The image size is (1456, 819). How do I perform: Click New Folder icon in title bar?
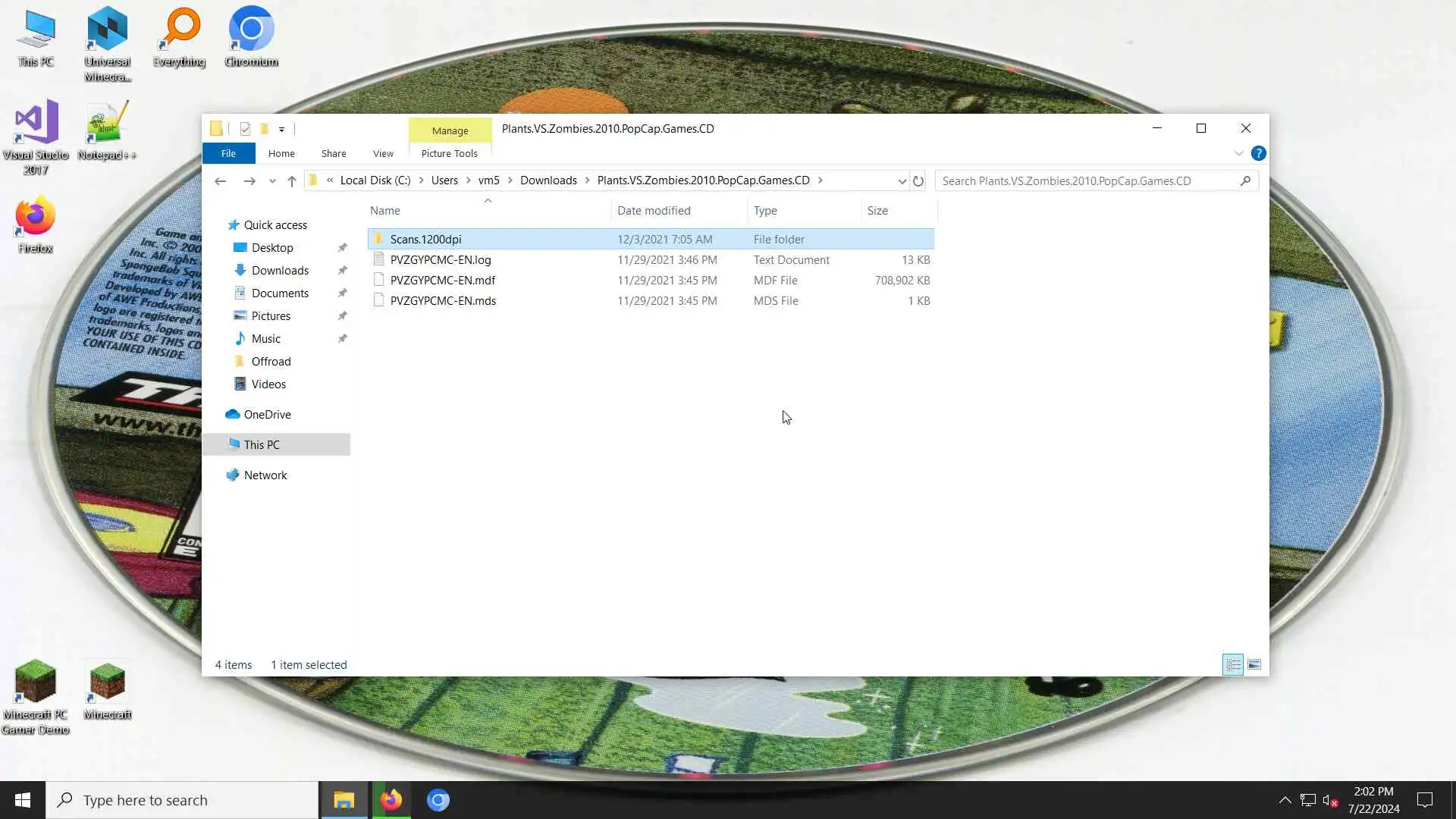264,129
